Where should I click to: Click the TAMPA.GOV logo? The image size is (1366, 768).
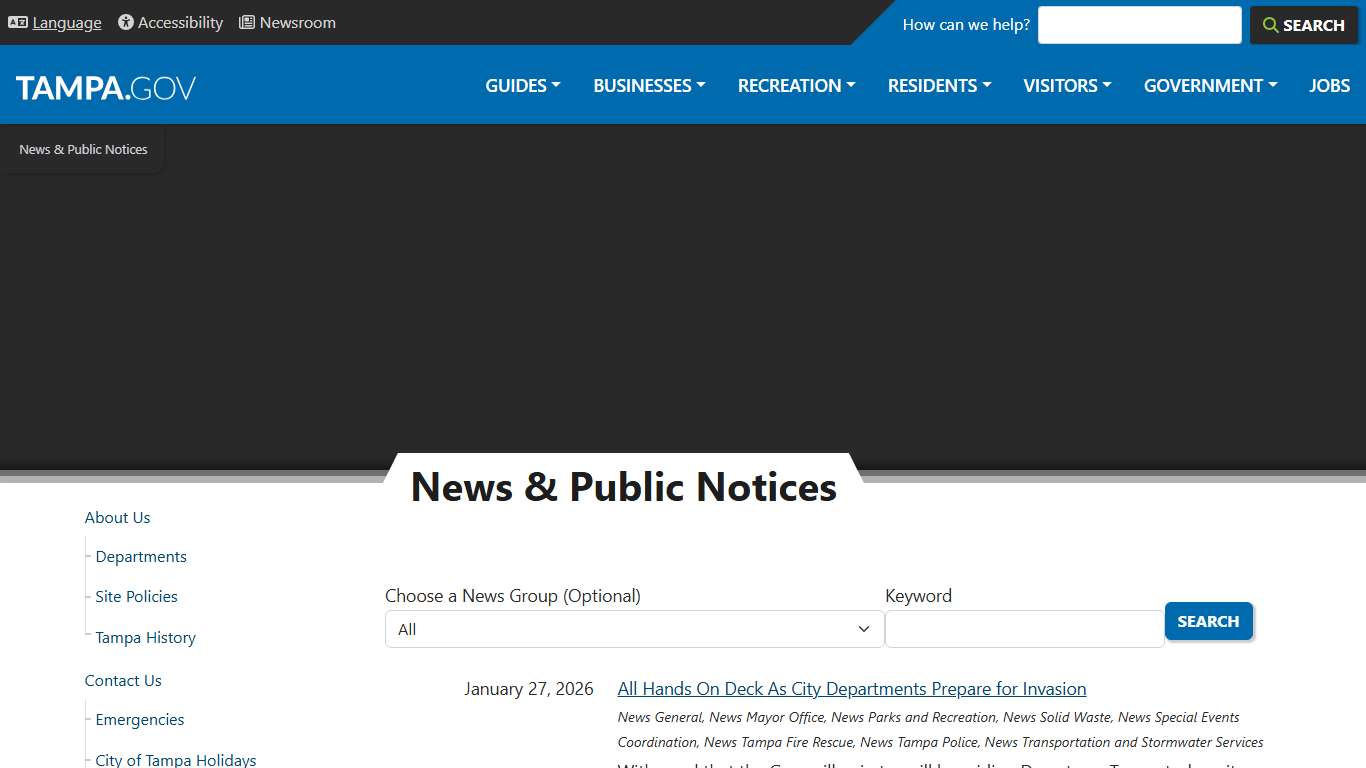105,86
